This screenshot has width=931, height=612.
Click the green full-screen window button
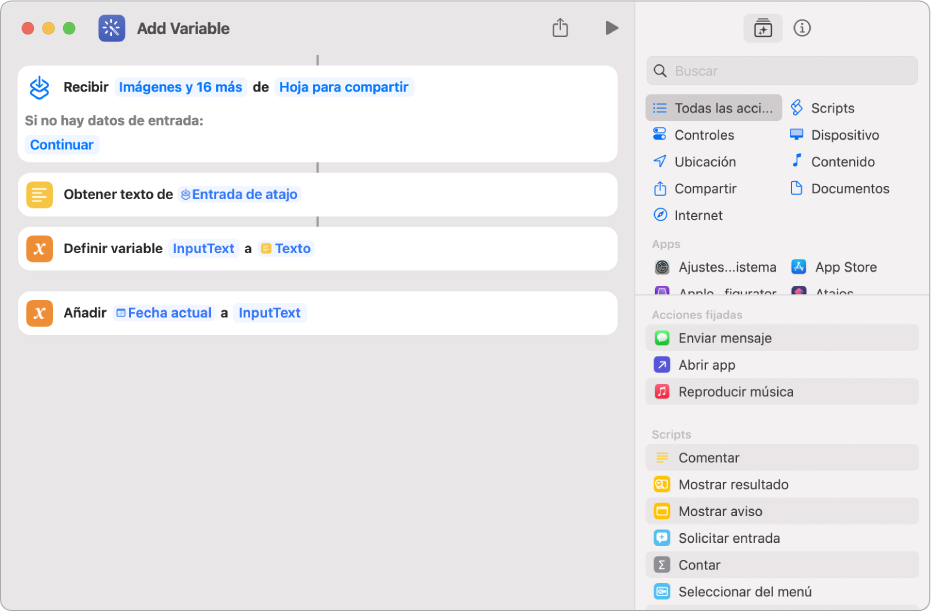coord(69,28)
